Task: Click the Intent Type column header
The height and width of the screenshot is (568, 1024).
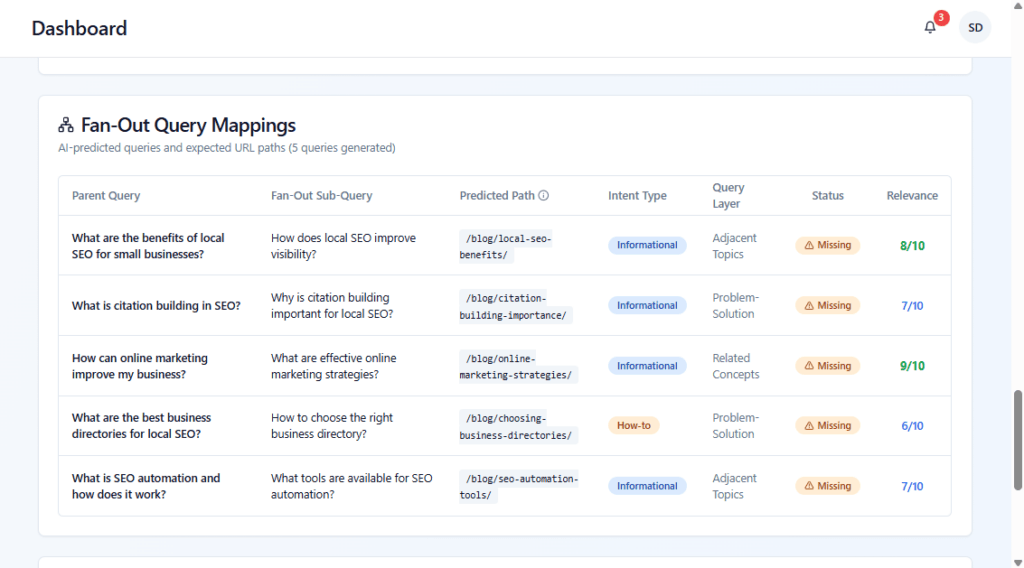Action: click(x=637, y=196)
